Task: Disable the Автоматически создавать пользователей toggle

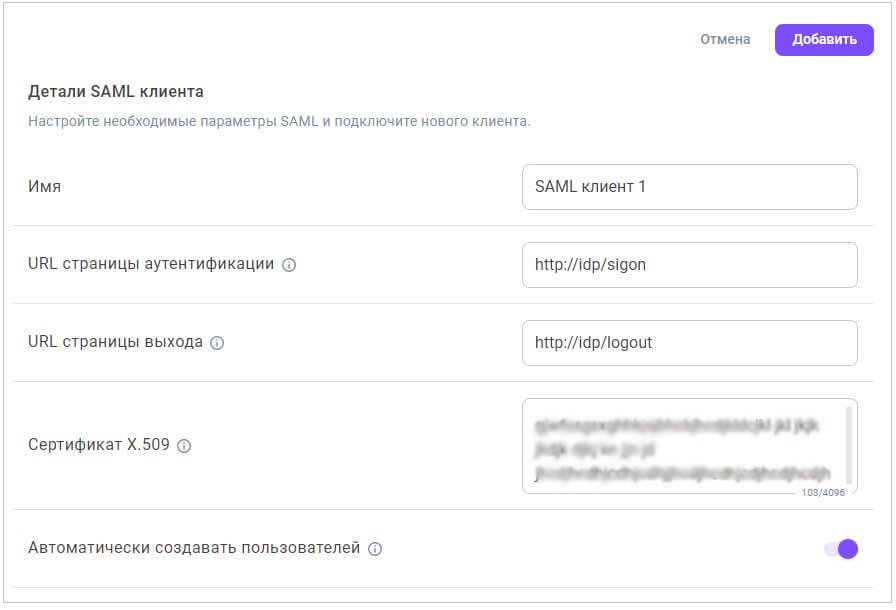Action: pyautogui.click(x=841, y=549)
